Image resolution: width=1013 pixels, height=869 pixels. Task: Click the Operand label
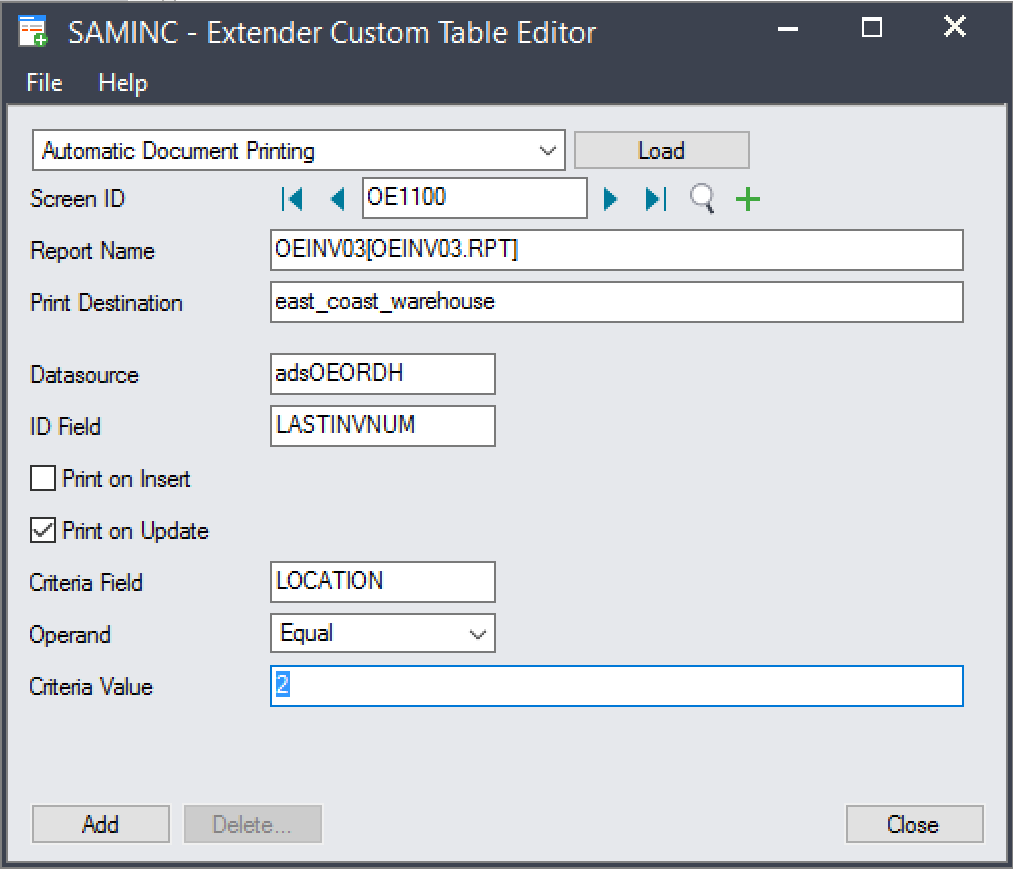coord(70,635)
